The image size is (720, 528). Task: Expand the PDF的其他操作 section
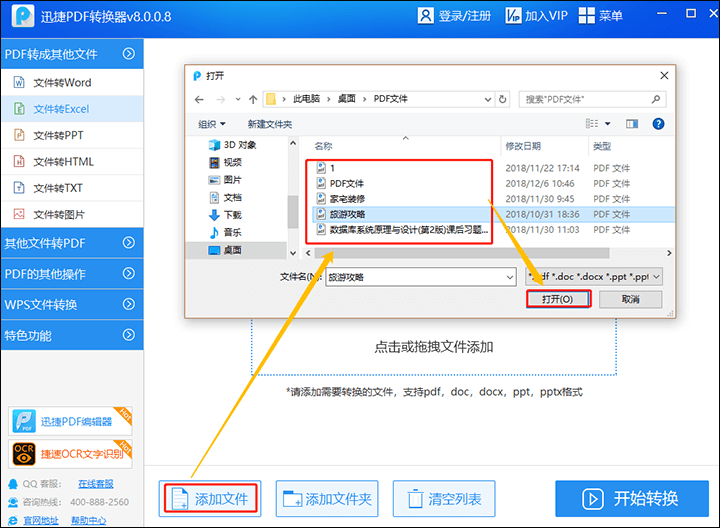coord(72,274)
